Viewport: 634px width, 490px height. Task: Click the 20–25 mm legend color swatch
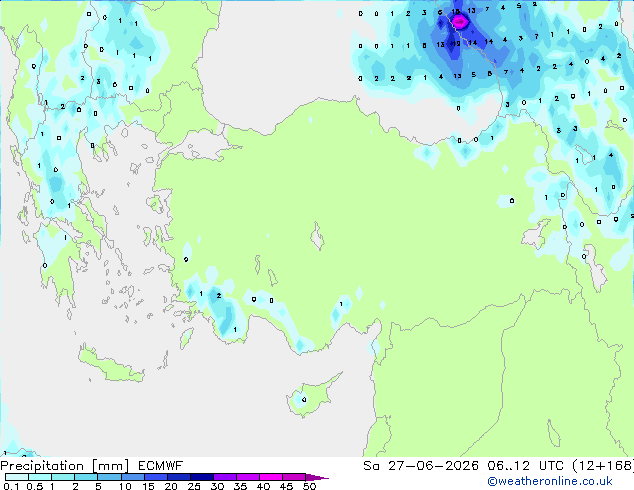(x=179, y=477)
